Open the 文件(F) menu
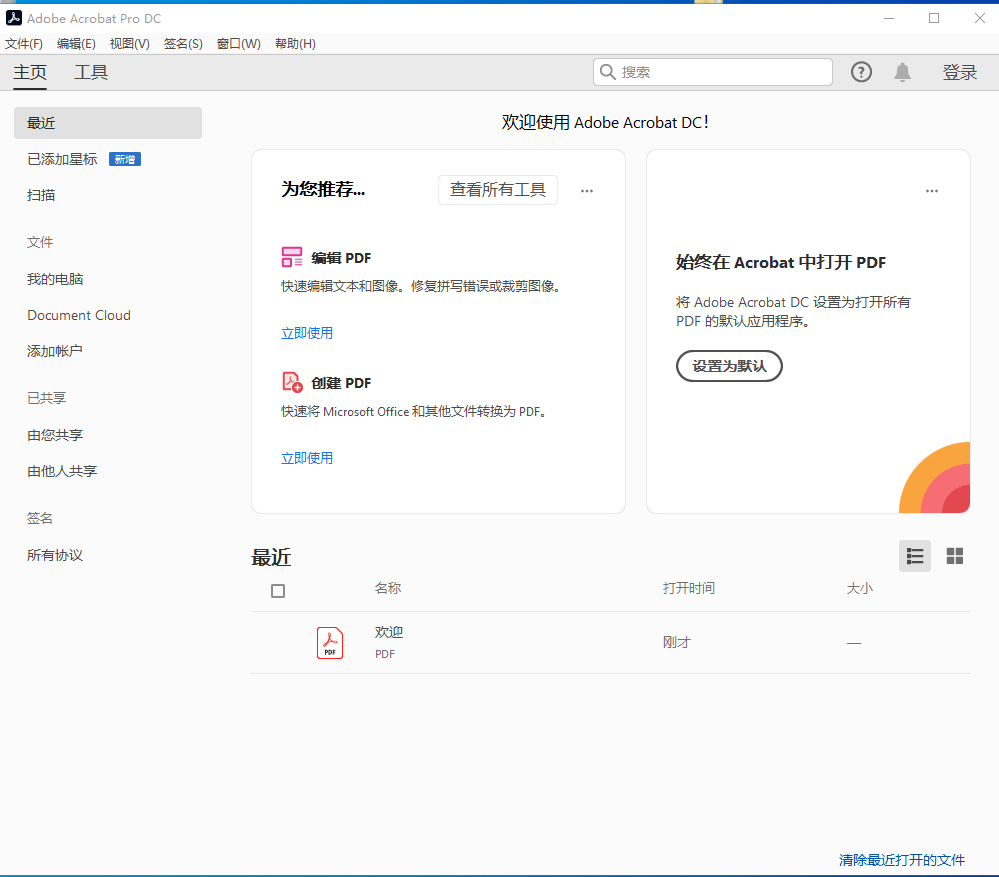 coord(24,43)
